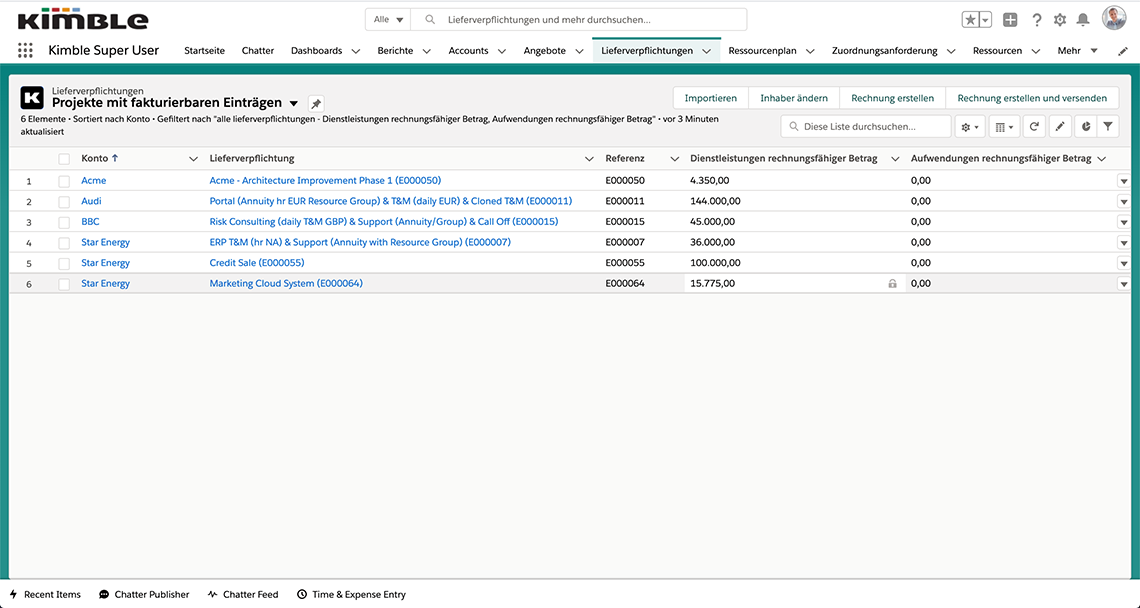Open the favorites list dropdown arrow
The image size is (1140, 608).
(x=985, y=20)
